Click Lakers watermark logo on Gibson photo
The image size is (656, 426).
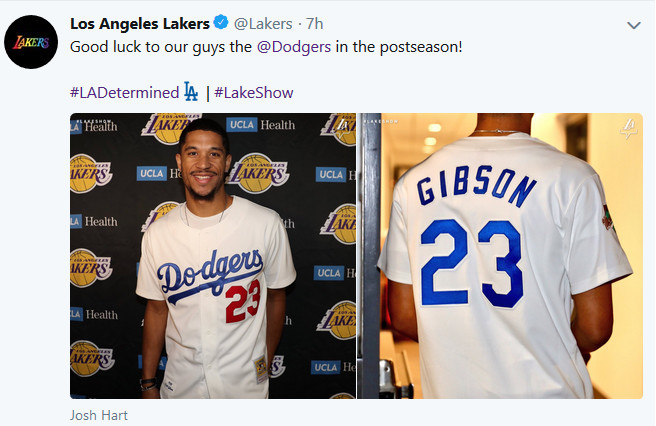click(x=626, y=128)
